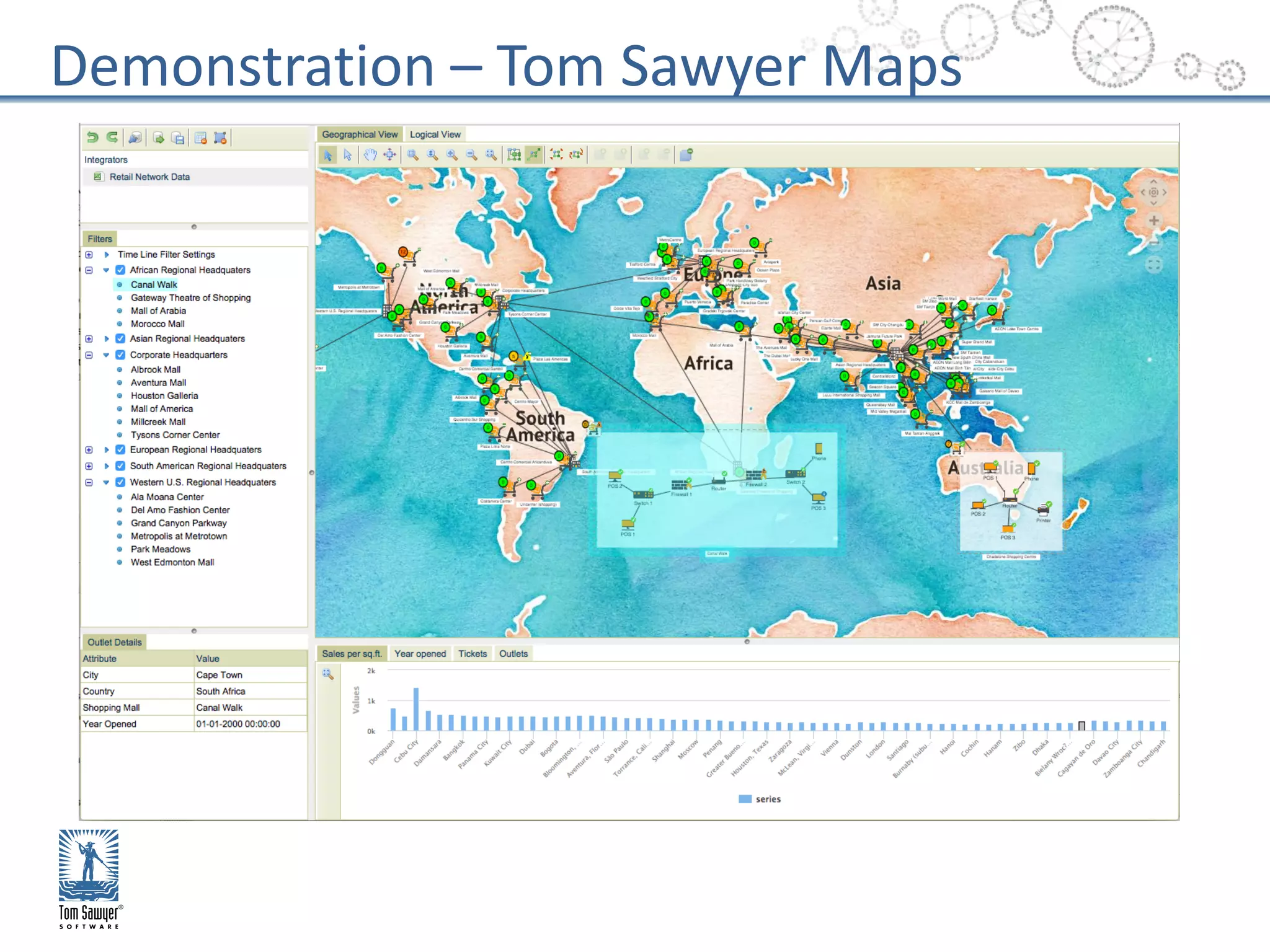The width and height of the screenshot is (1270, 952).
Task: Click the last map toolbar stacked-layers icon
Action: [686, 154]
